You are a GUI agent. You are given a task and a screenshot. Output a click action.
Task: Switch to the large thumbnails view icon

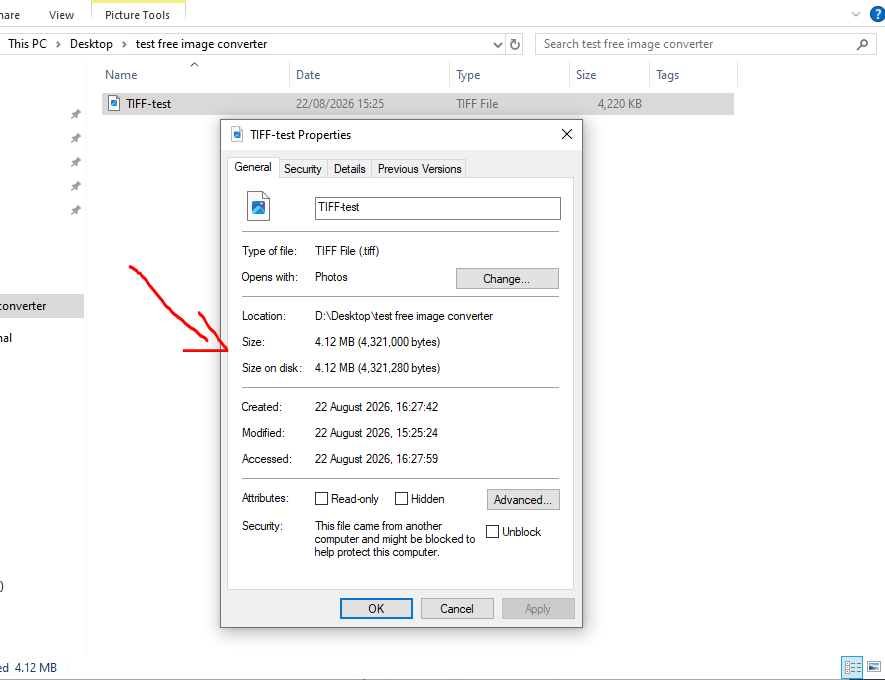click(874, 668)
